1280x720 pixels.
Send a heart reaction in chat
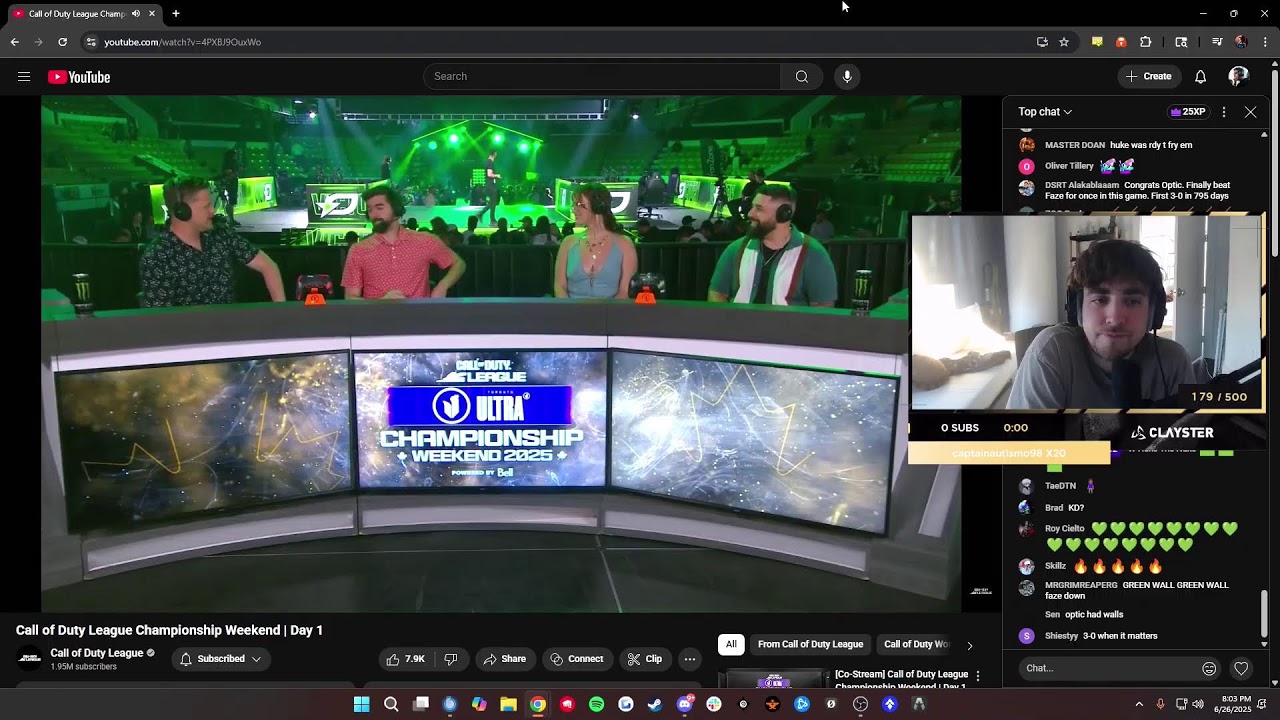pyautogui.click(x=1241, y=668)
